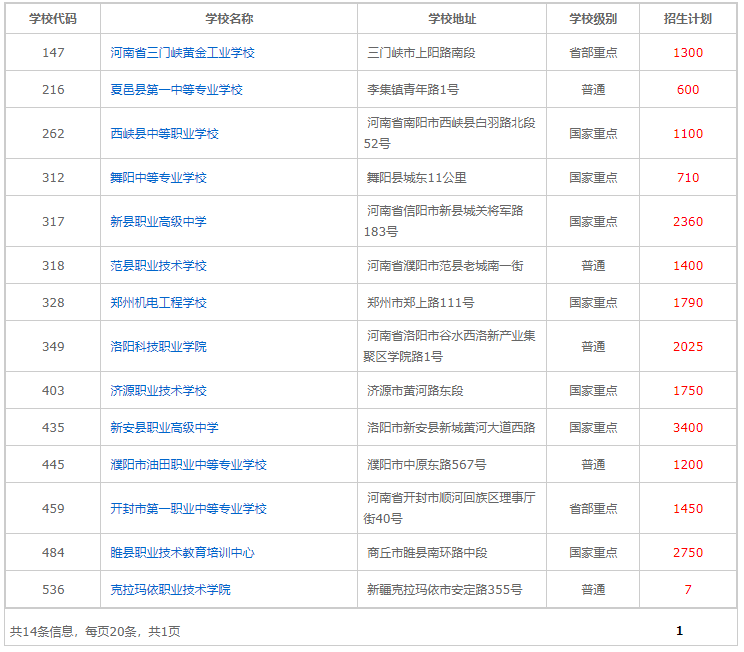The height and width of the screenshot is (652, 744).
Task: Visit the 郑州机电工程学校 link
Action: 158,303
